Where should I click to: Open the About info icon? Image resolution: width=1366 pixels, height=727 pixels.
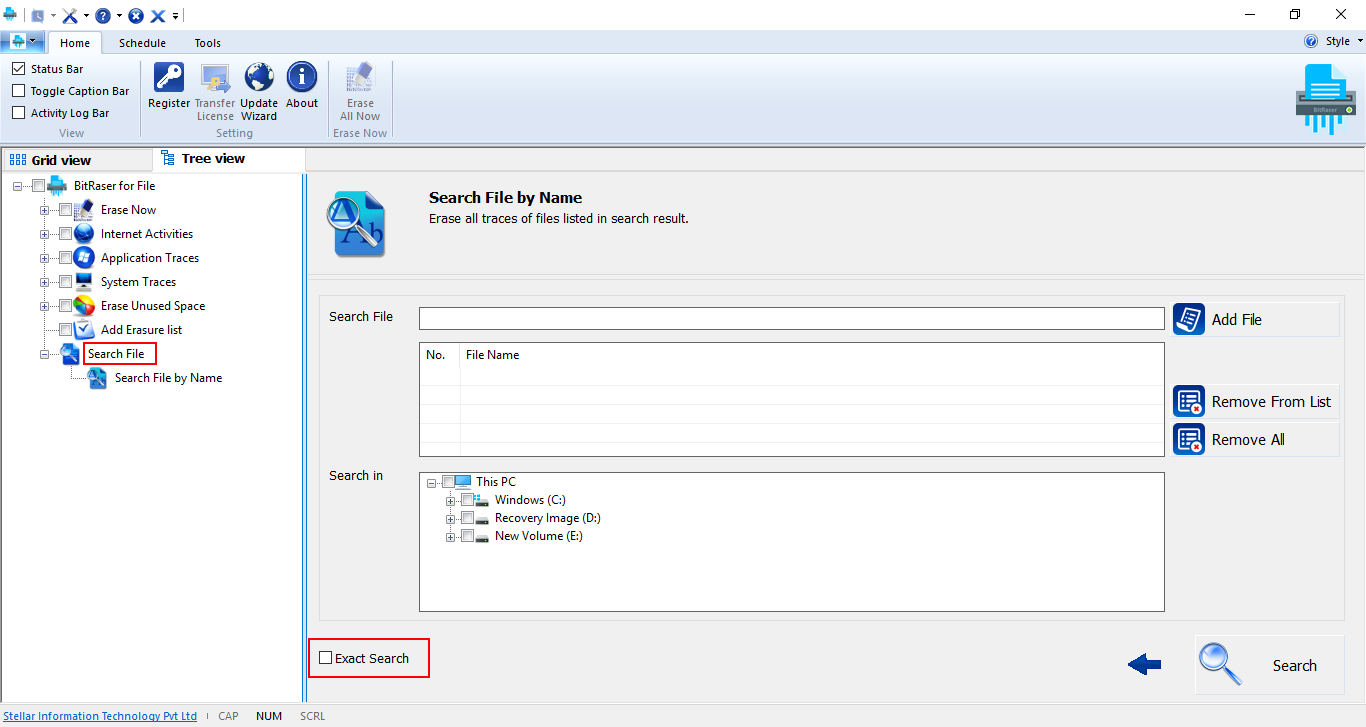click(302, 78)
